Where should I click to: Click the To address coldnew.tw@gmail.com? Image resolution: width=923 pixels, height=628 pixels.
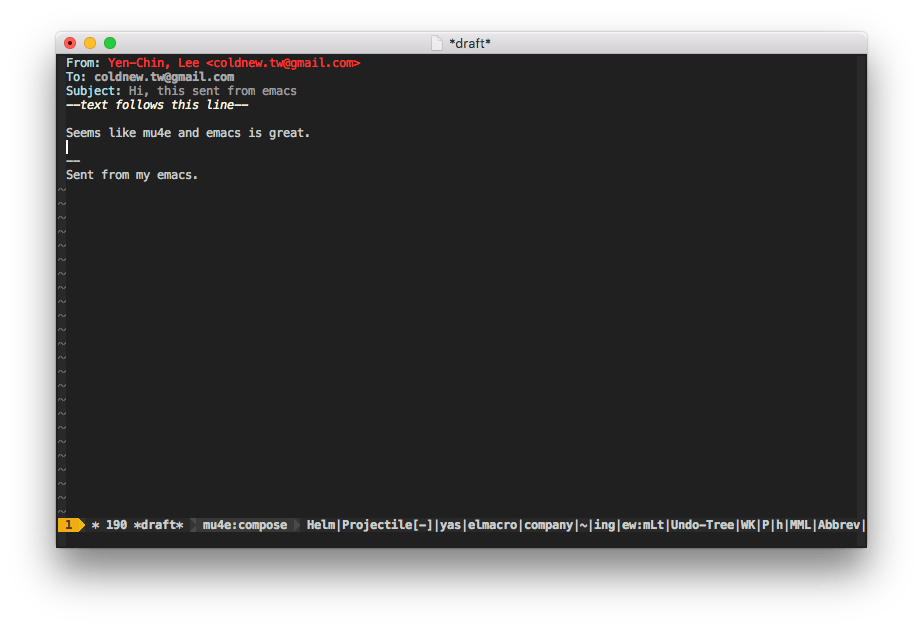click(x=164, y=77)
